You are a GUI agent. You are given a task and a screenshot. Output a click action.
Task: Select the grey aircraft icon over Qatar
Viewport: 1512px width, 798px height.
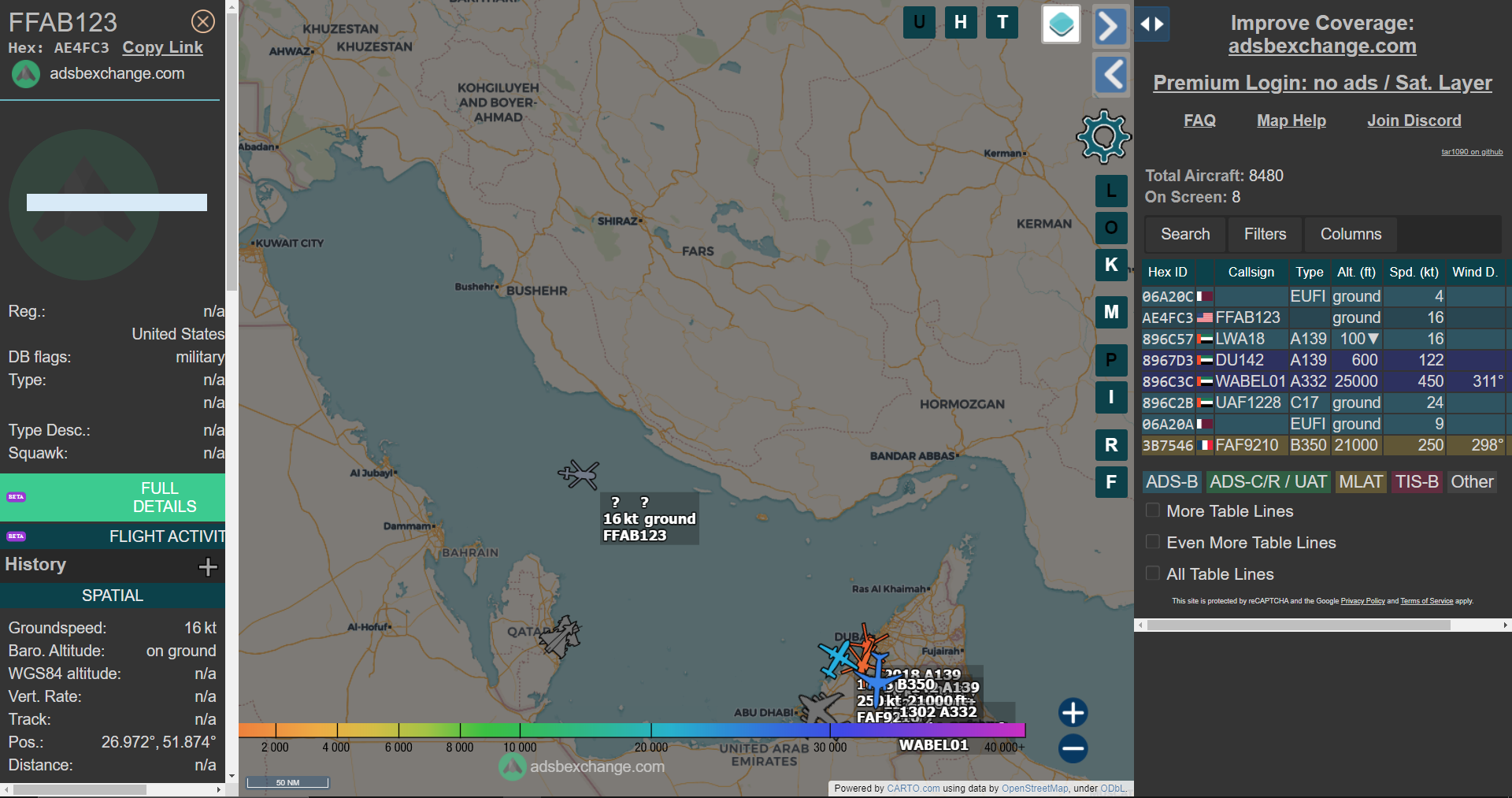[x=561, y=637]
